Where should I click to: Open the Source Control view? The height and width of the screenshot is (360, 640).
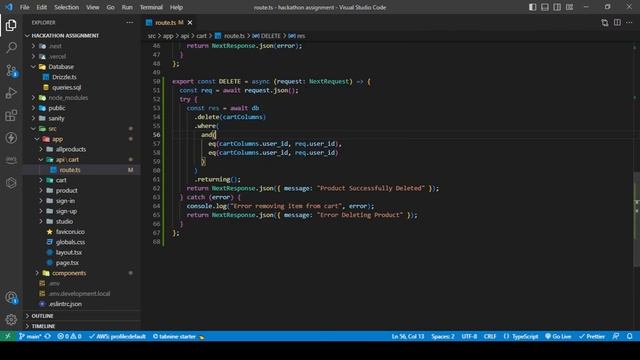pos(11,71)
